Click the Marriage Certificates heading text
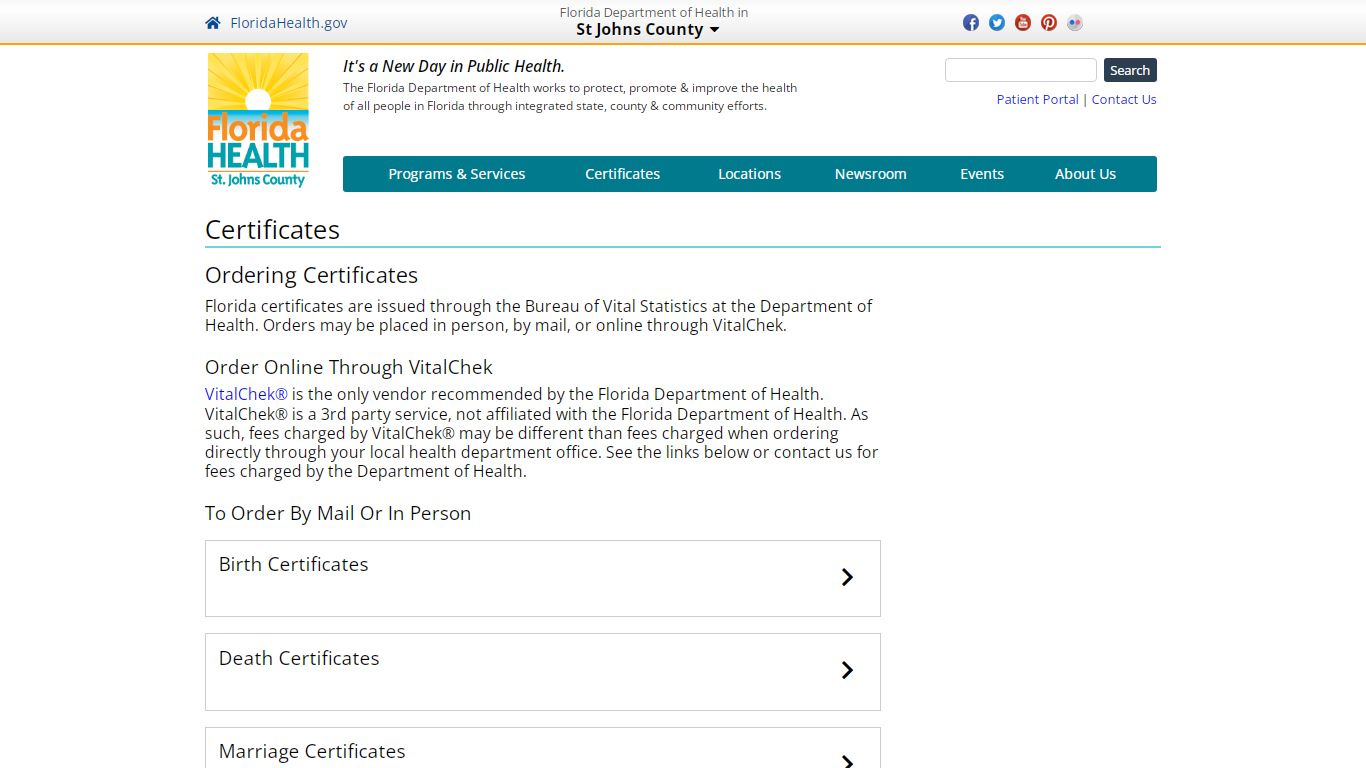Screen dimensions: 1366x768 click(312, 751)
